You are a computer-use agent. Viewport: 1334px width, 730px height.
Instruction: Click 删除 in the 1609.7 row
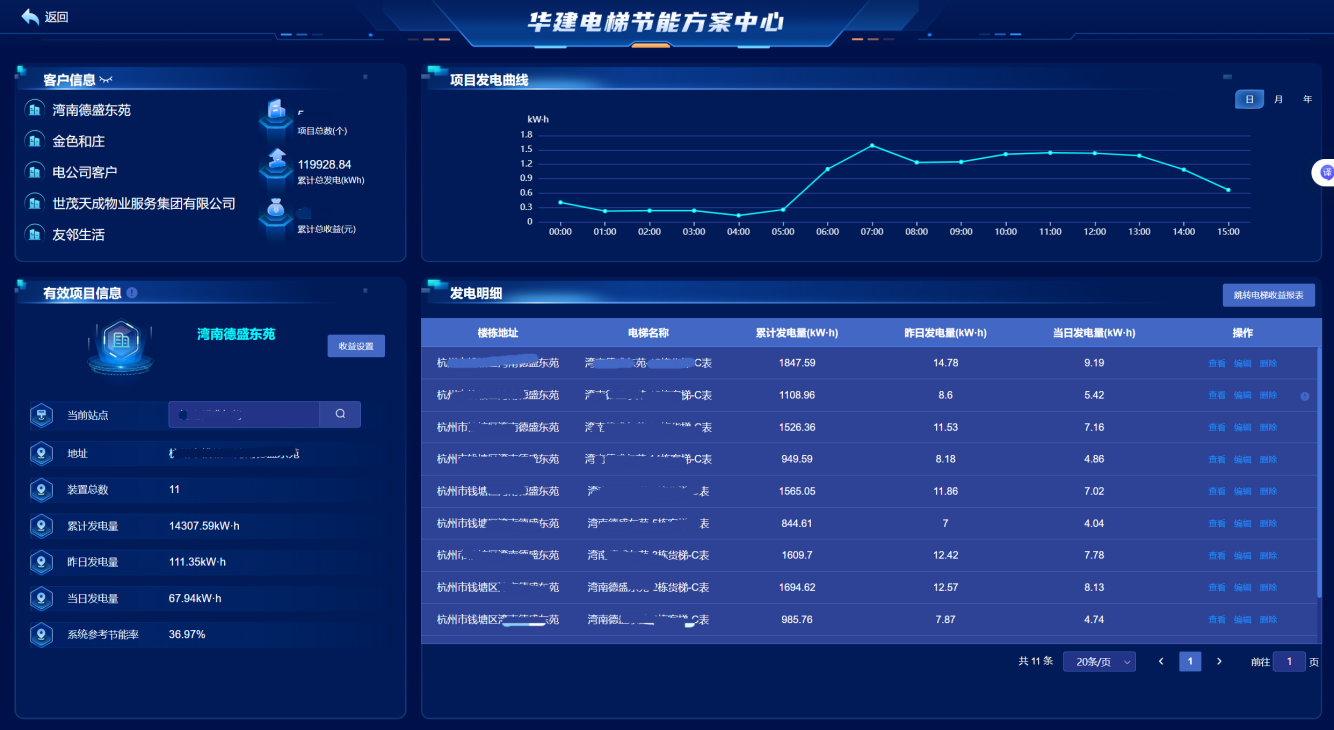point(1268,555)
